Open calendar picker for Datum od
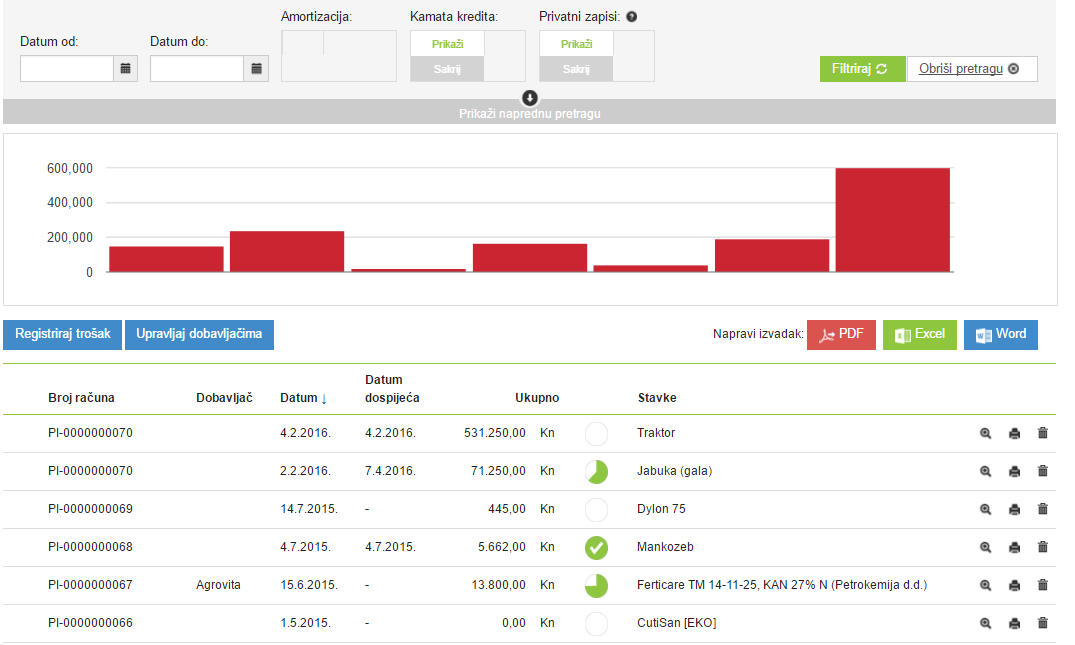This screenshot has height=645, width=1075. [x=126, y=68]
